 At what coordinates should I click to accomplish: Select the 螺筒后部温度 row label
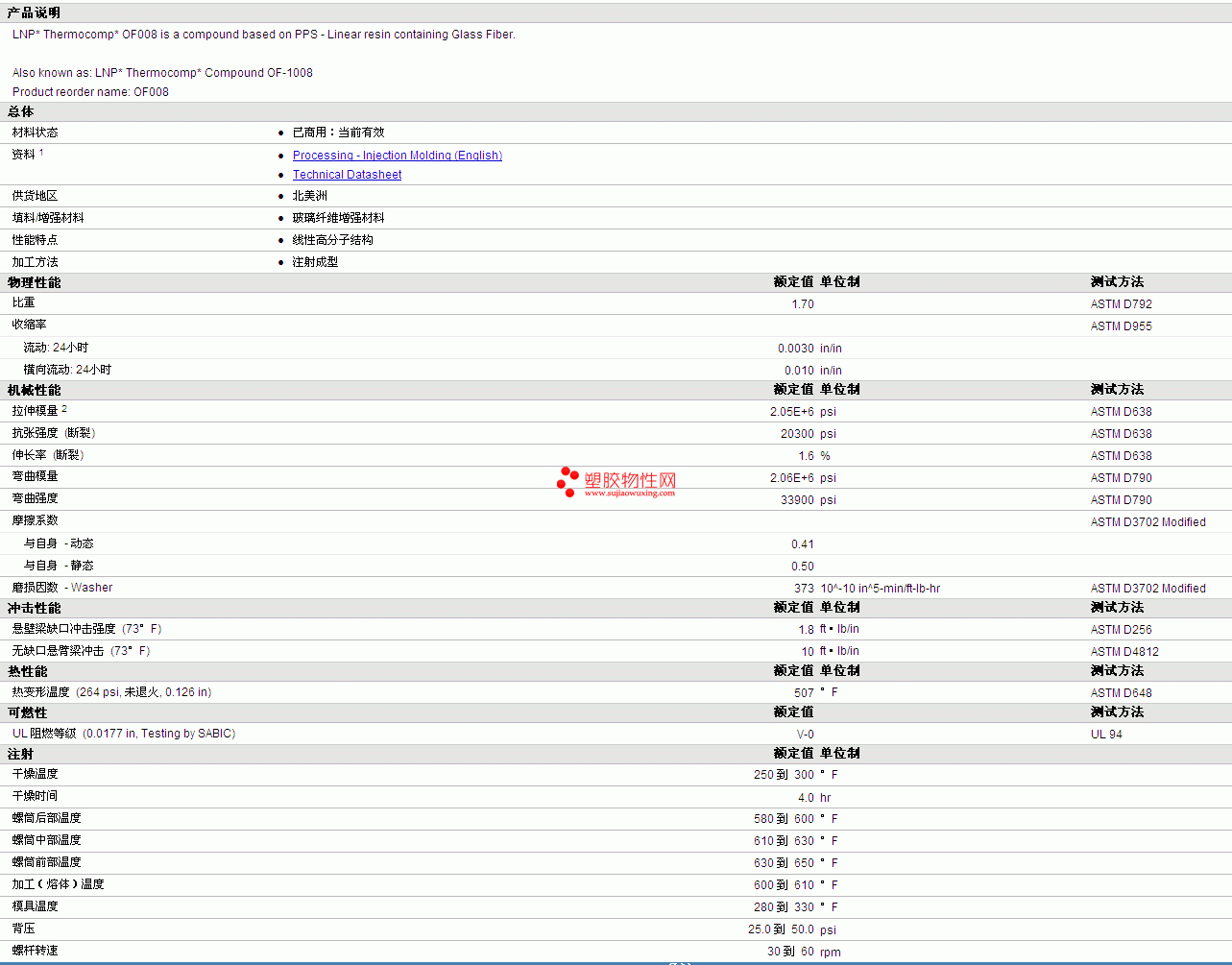click(x=46, y=818)
